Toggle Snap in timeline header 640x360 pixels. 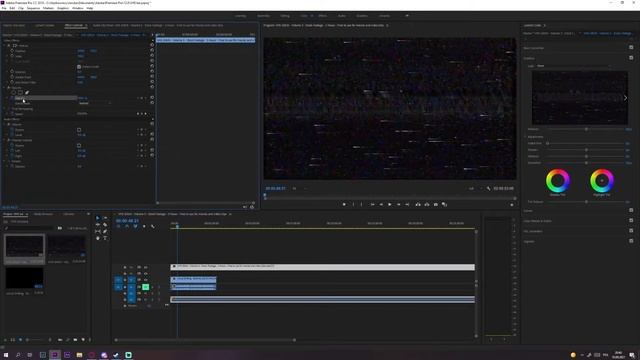[127, 226]
